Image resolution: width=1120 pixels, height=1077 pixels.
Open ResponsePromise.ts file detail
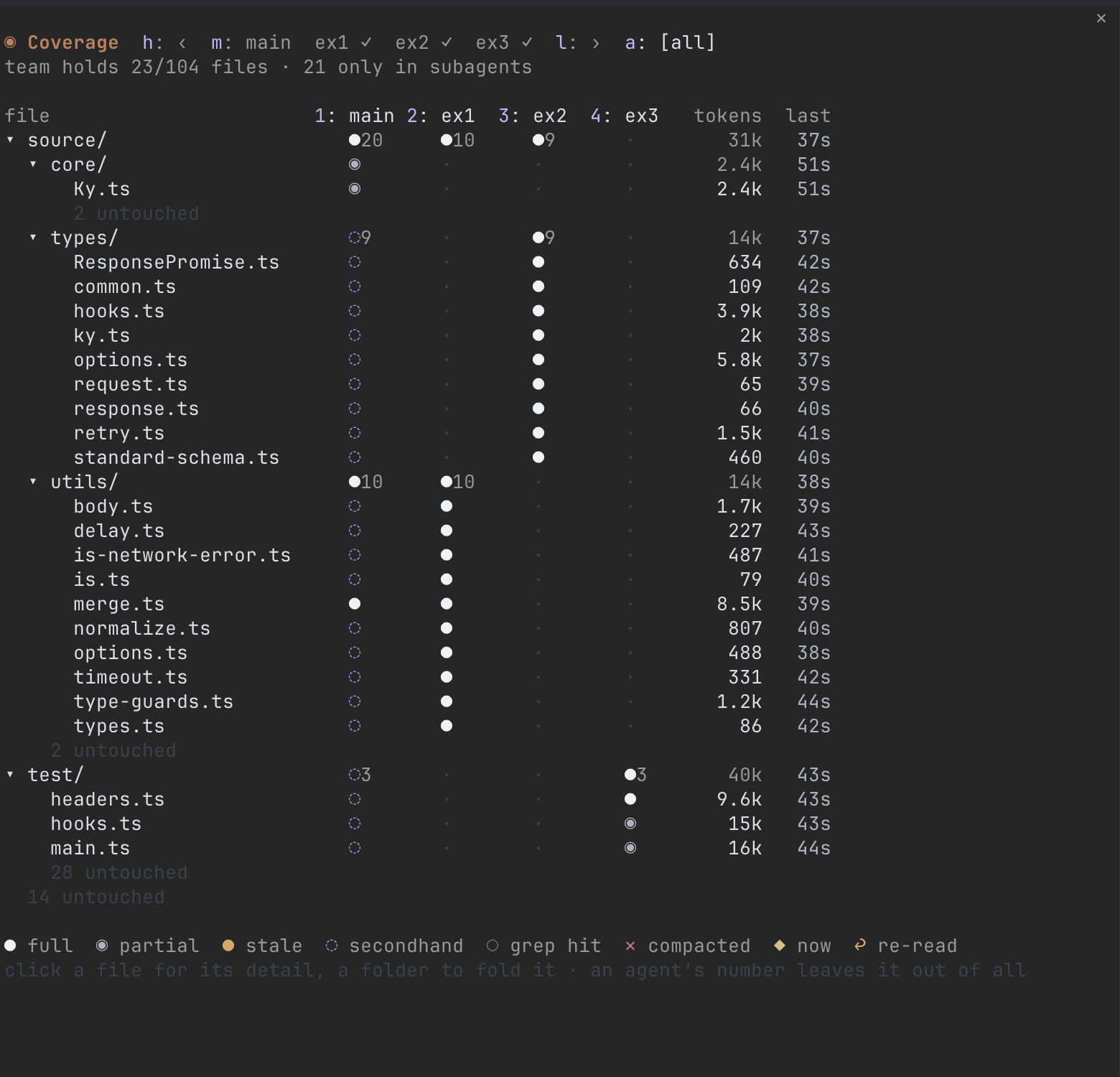coord(177,262)
